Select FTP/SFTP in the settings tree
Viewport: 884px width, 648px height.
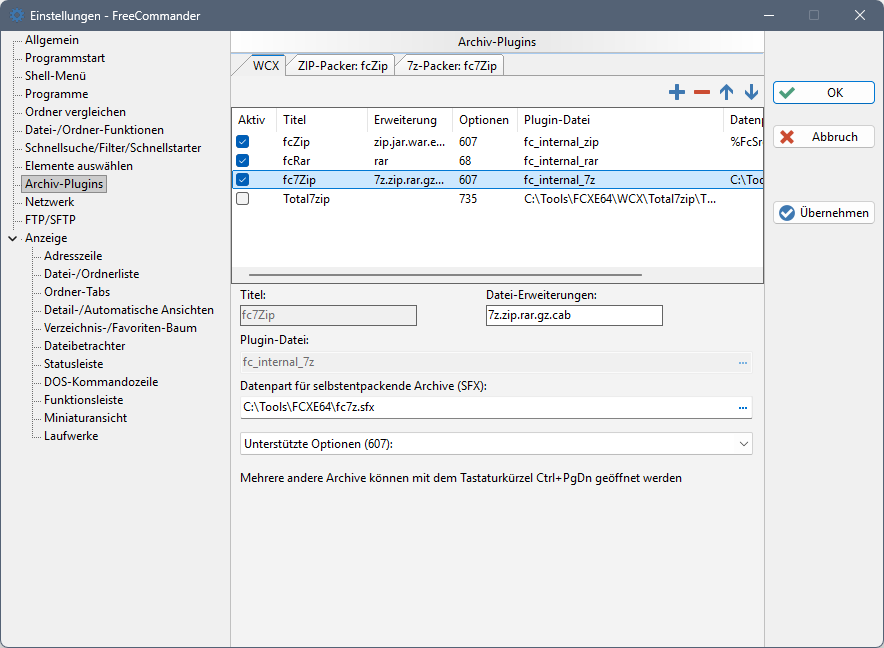tap(50, 220)
